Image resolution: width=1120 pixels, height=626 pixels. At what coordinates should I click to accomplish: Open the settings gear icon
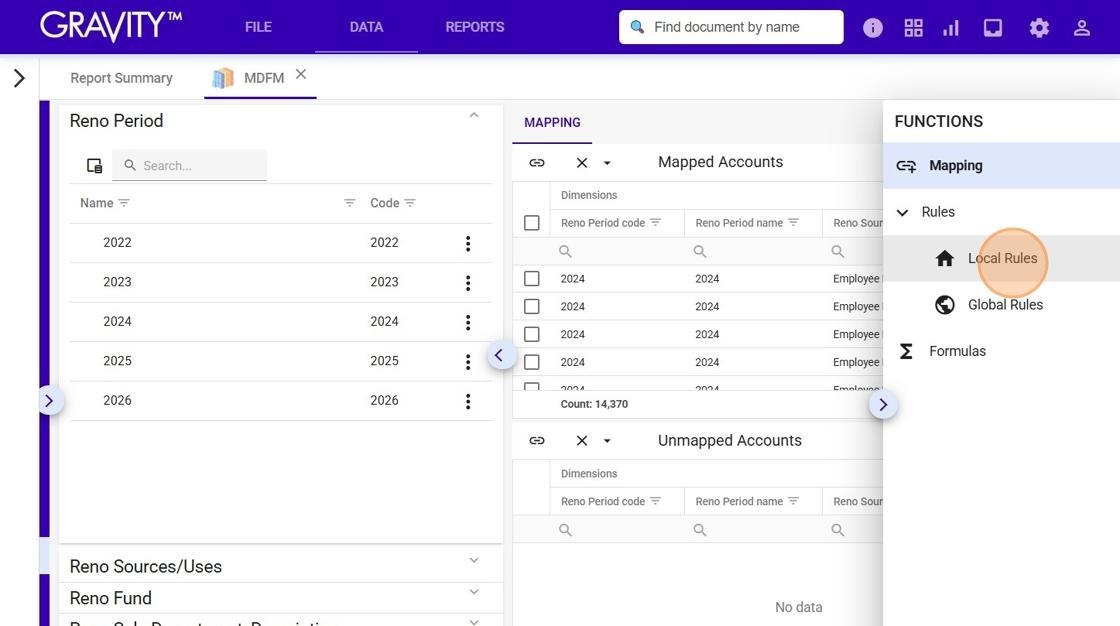[x=1039, y=28]
